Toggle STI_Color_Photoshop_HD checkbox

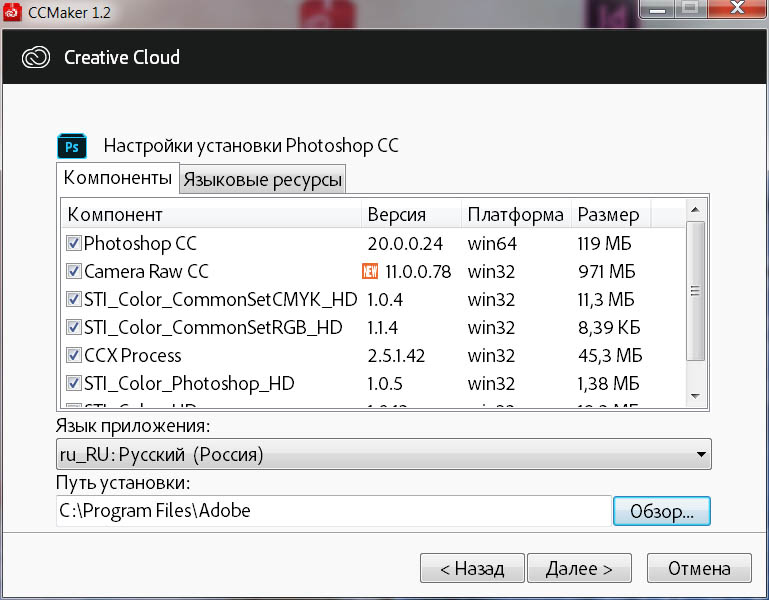73,383
